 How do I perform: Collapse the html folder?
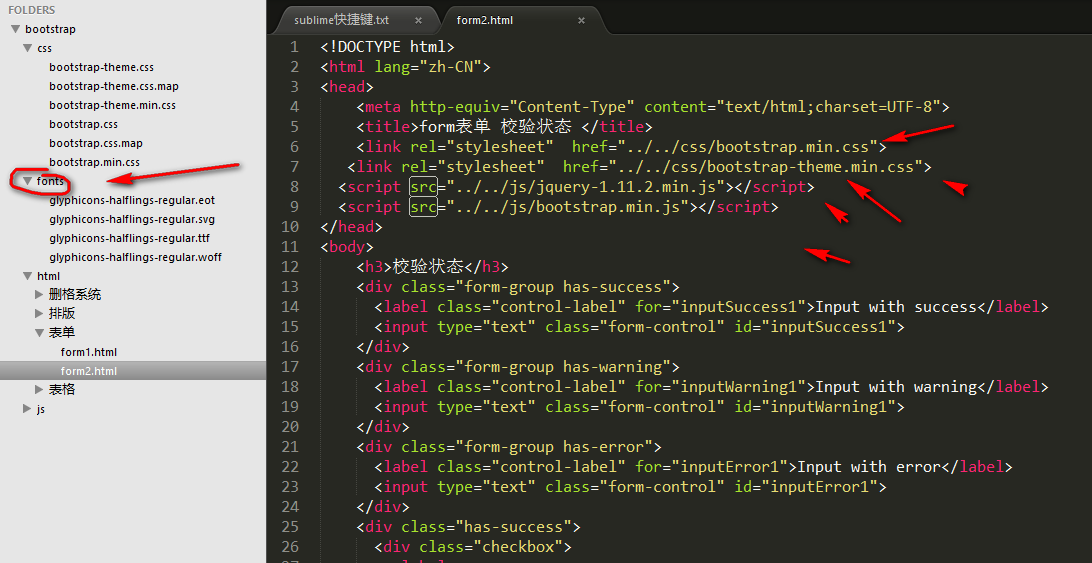[27, 276]
